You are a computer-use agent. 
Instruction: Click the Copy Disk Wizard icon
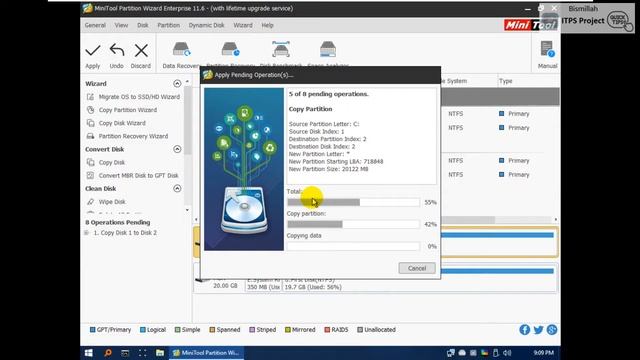(x=90, y=123)
